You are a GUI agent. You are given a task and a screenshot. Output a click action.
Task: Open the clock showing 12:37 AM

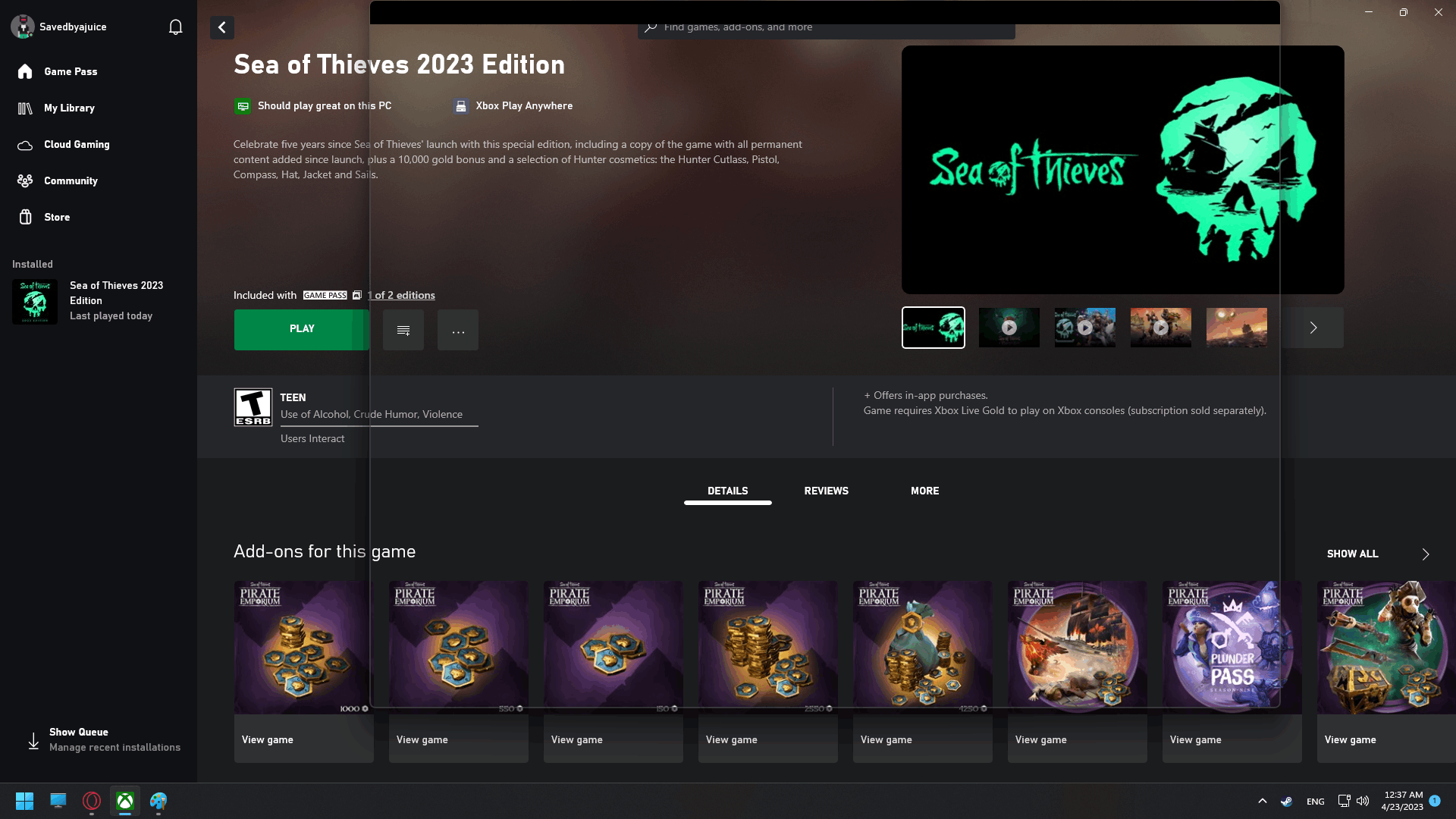[x=1403, y=801]
